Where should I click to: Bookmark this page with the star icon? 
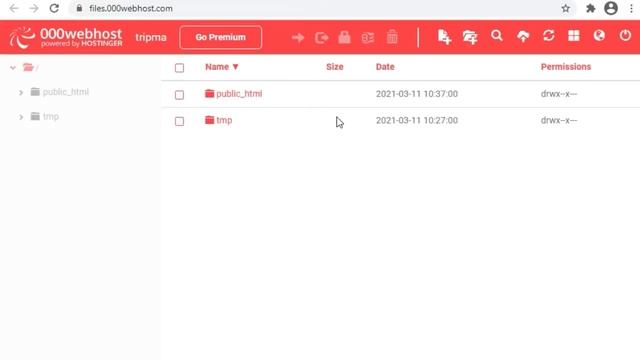pyautogui.click(x=565, y=8)
